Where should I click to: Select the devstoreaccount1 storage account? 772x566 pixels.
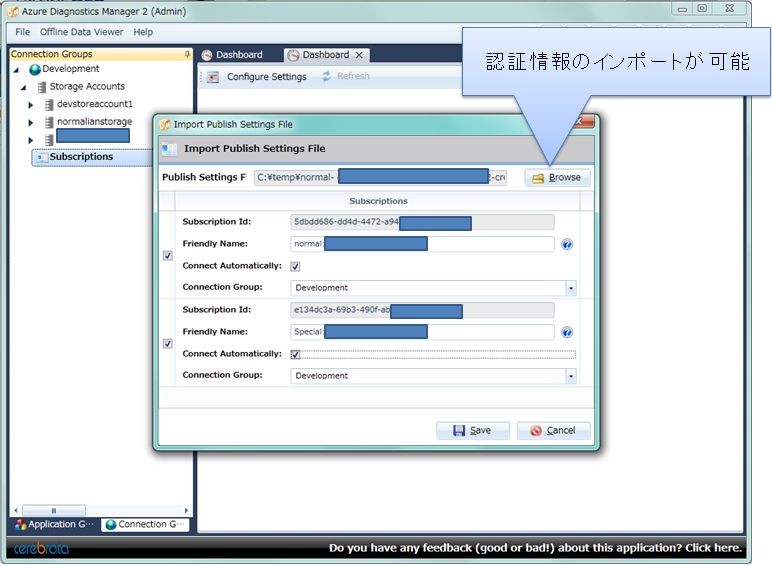95,104
